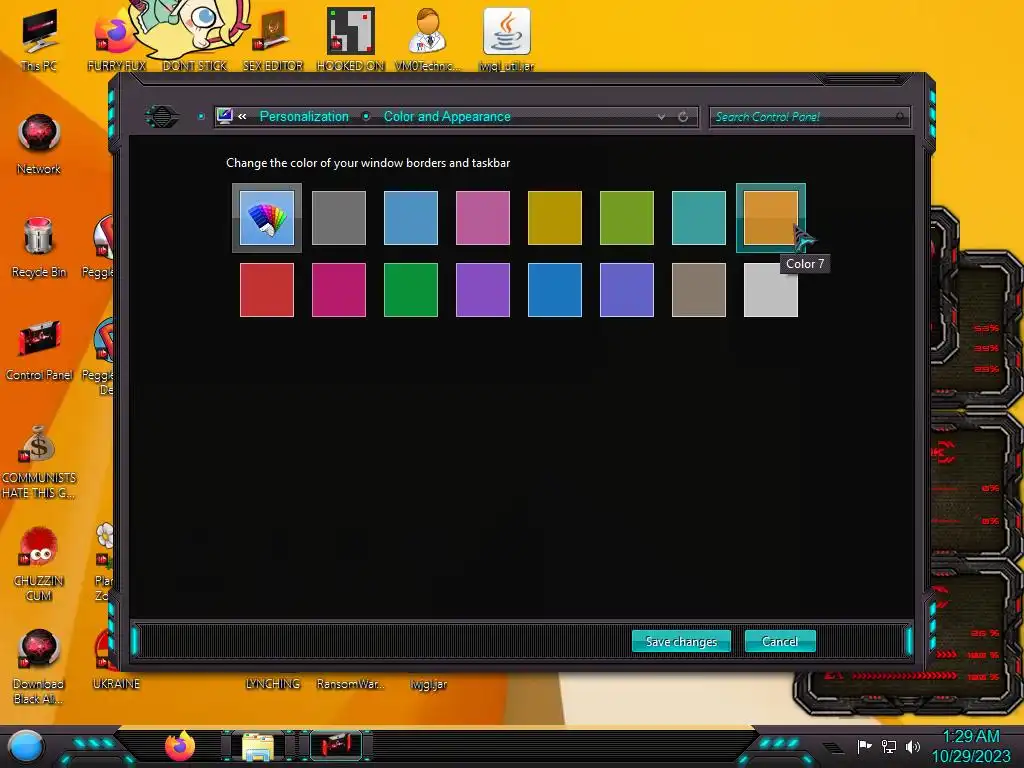Image resolution: width=1024 pixels, height=768 pixels.
Task: Click the Search Control Panel field
Action: point(810,117)
